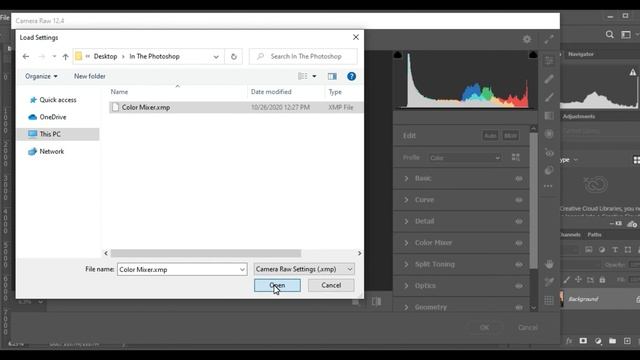Click the Desktop breadcrumb
The width and height of the screenshot is (640, 360).
(105, 56)
